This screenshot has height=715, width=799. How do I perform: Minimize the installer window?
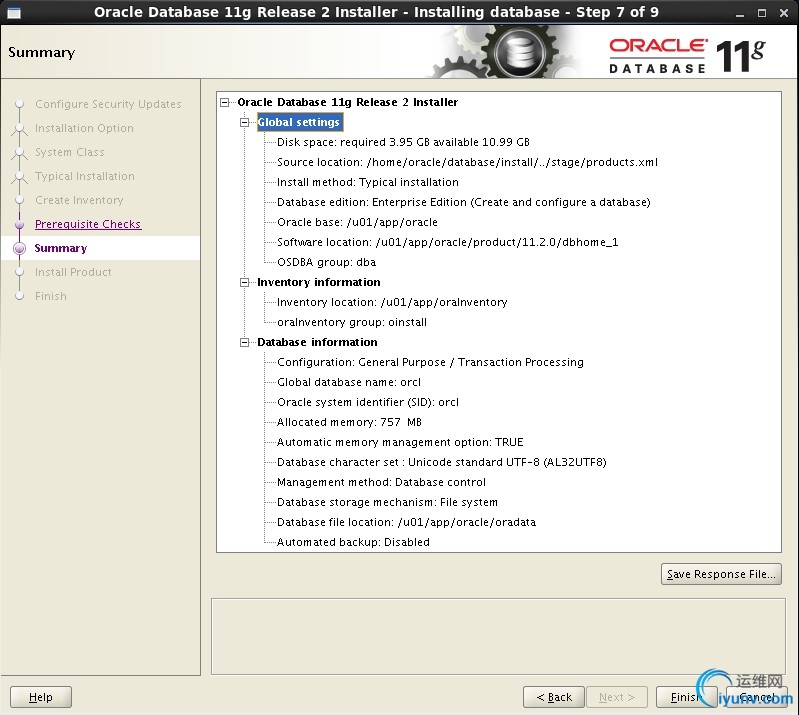click(x=740, y=13)
